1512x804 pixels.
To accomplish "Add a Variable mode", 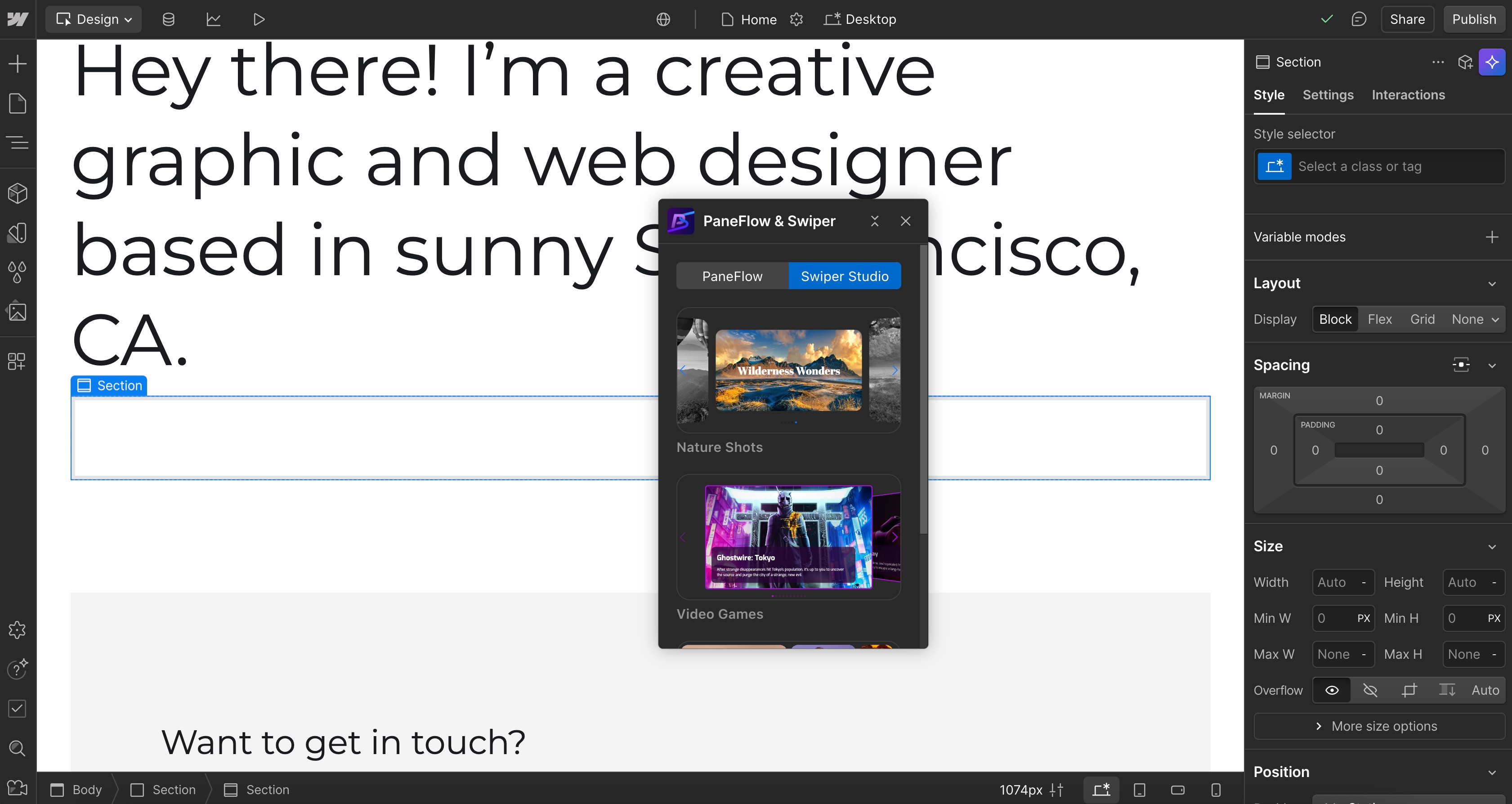I will click(x=1492, y=237).
